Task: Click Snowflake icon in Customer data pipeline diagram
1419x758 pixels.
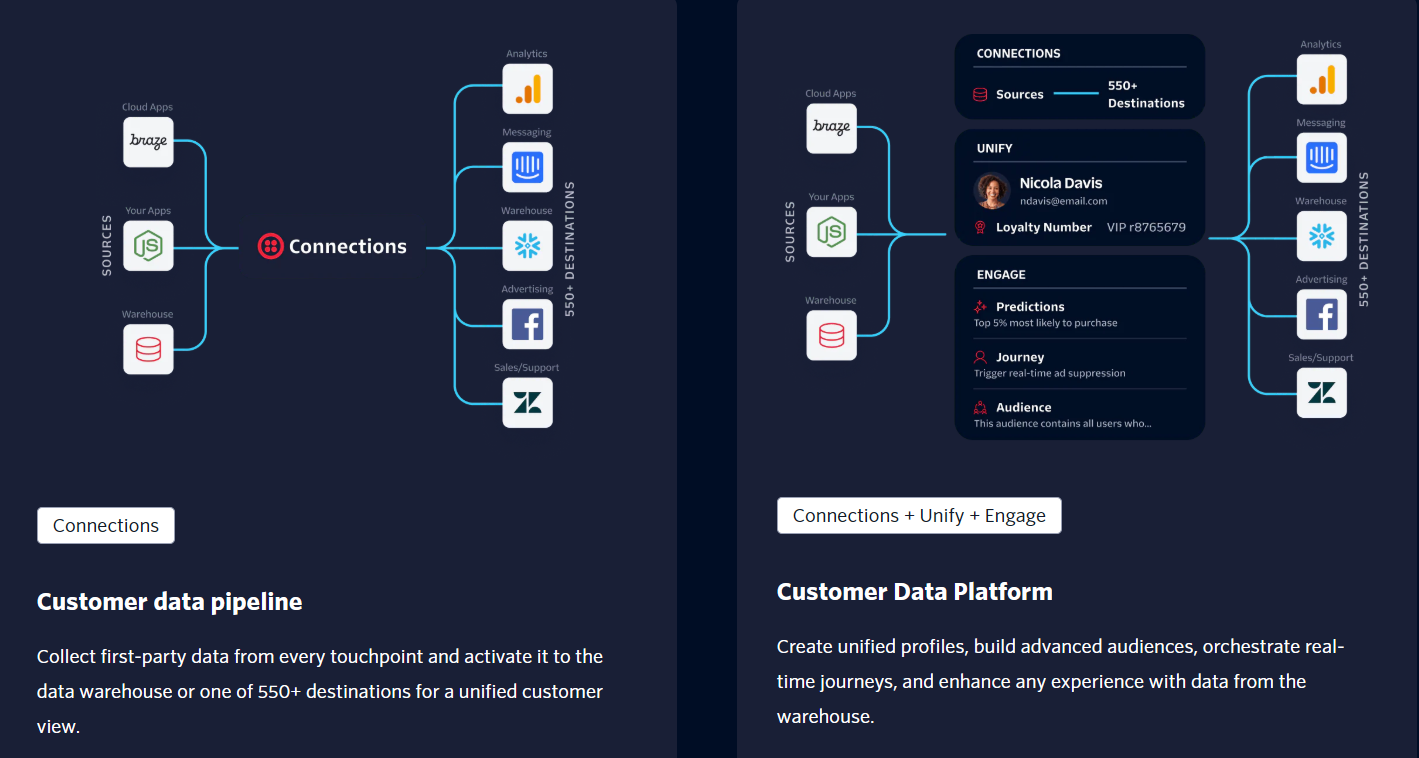Action: click(x=527, y=246)
